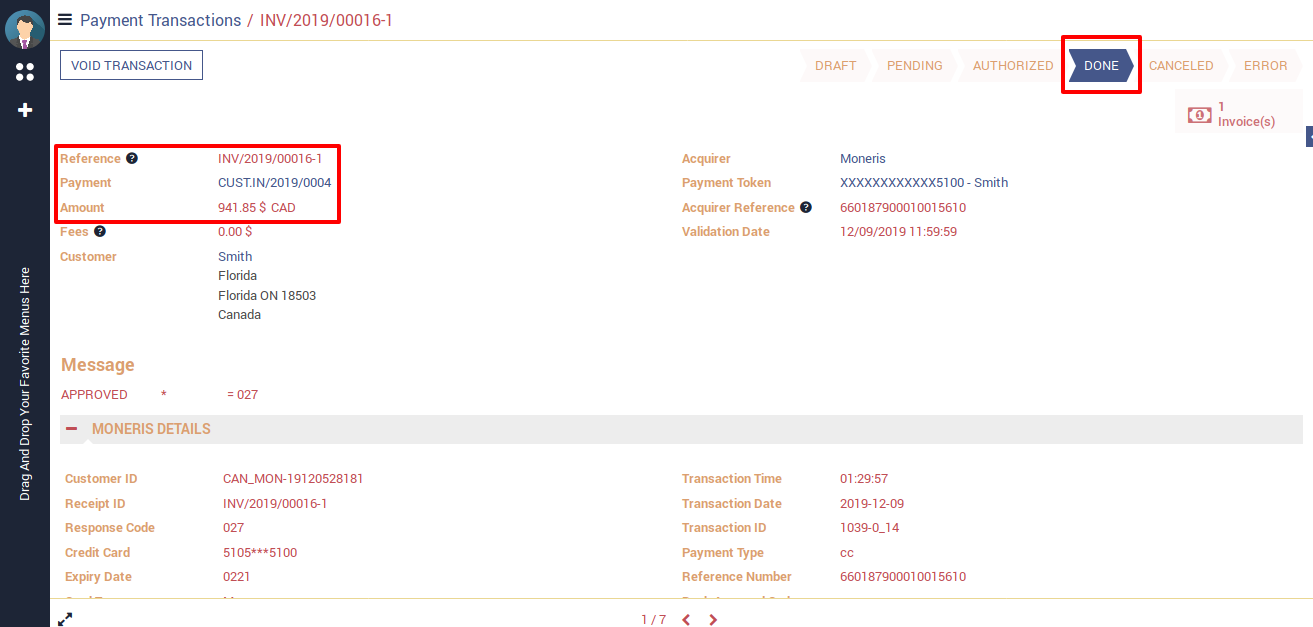The width and height of the screenshot is (1313, 627).
Task: Click the help icon beside Fees
Action: click(100, 232)
